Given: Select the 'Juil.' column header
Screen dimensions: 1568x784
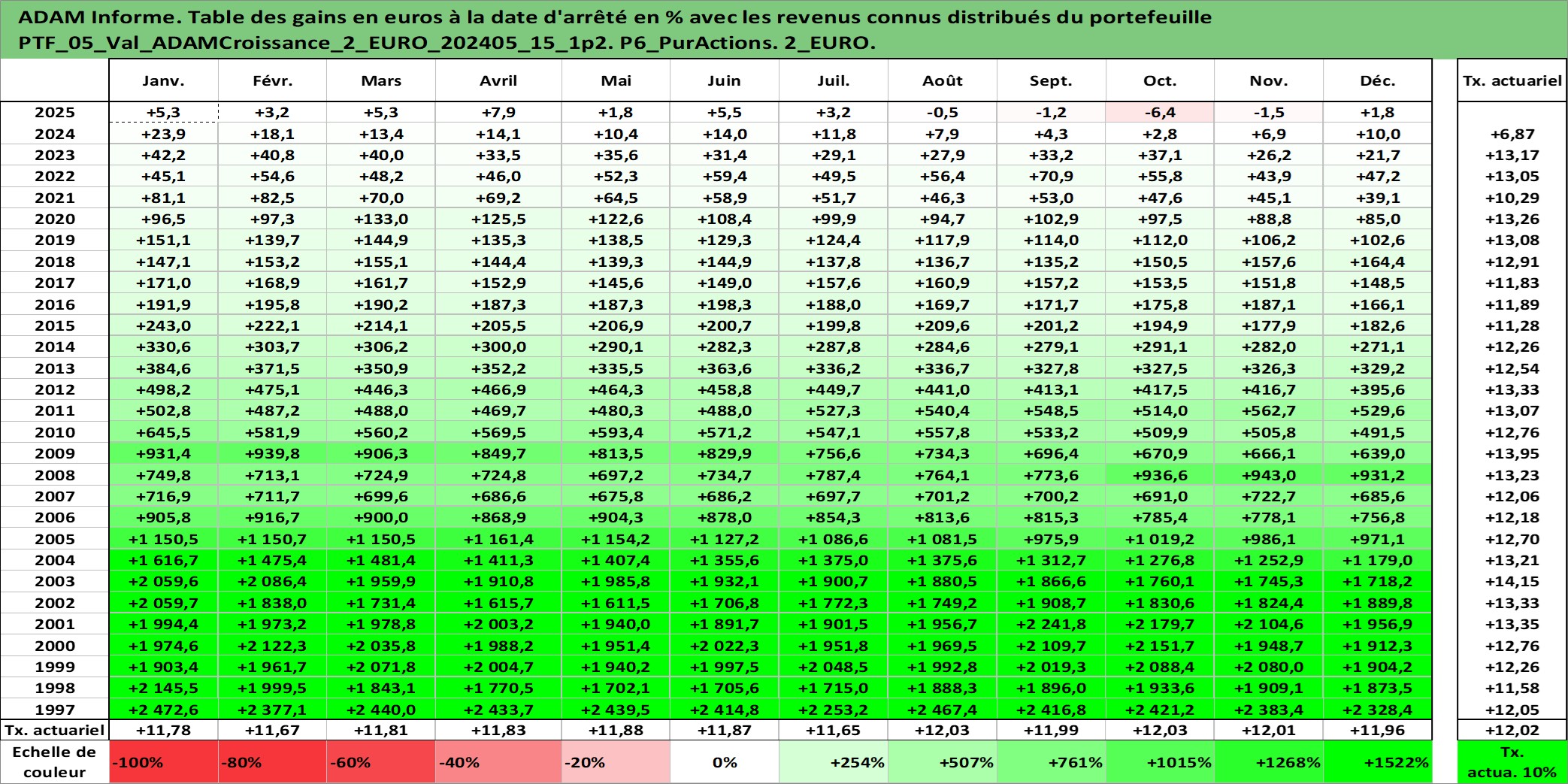Looking at the screenshot, I should point(834,80).
